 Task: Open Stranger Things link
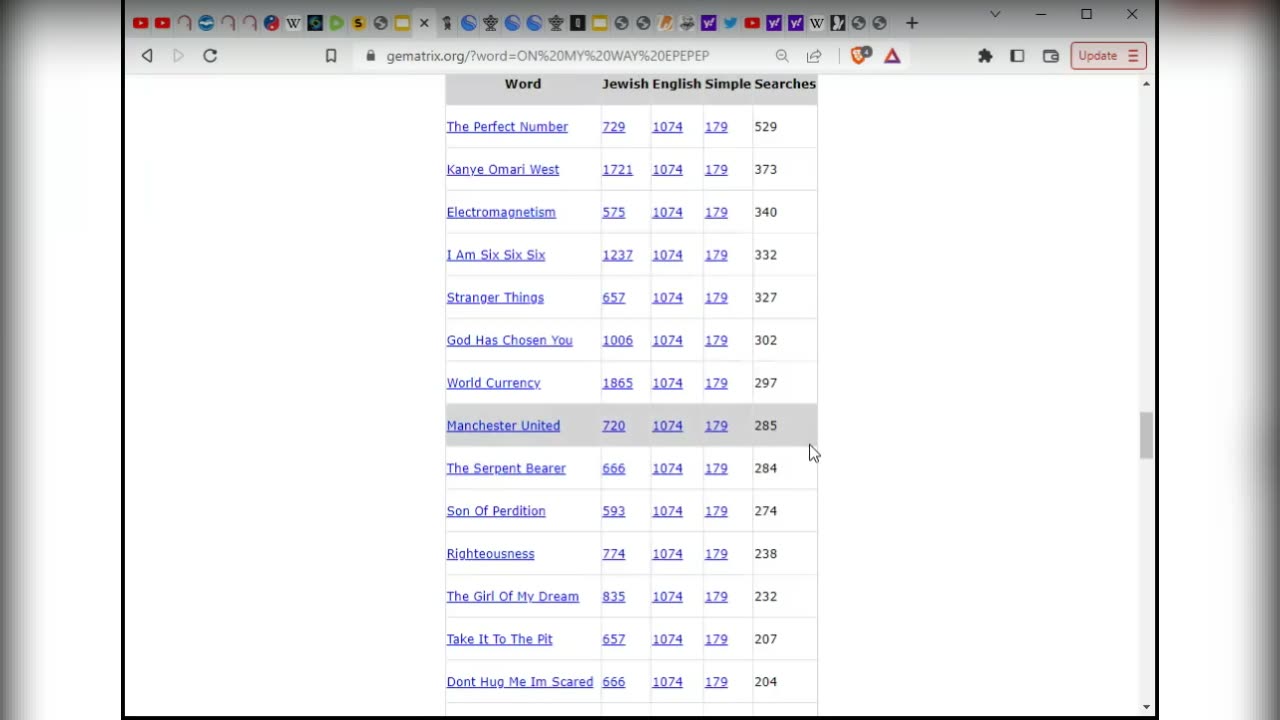[495, 298]
